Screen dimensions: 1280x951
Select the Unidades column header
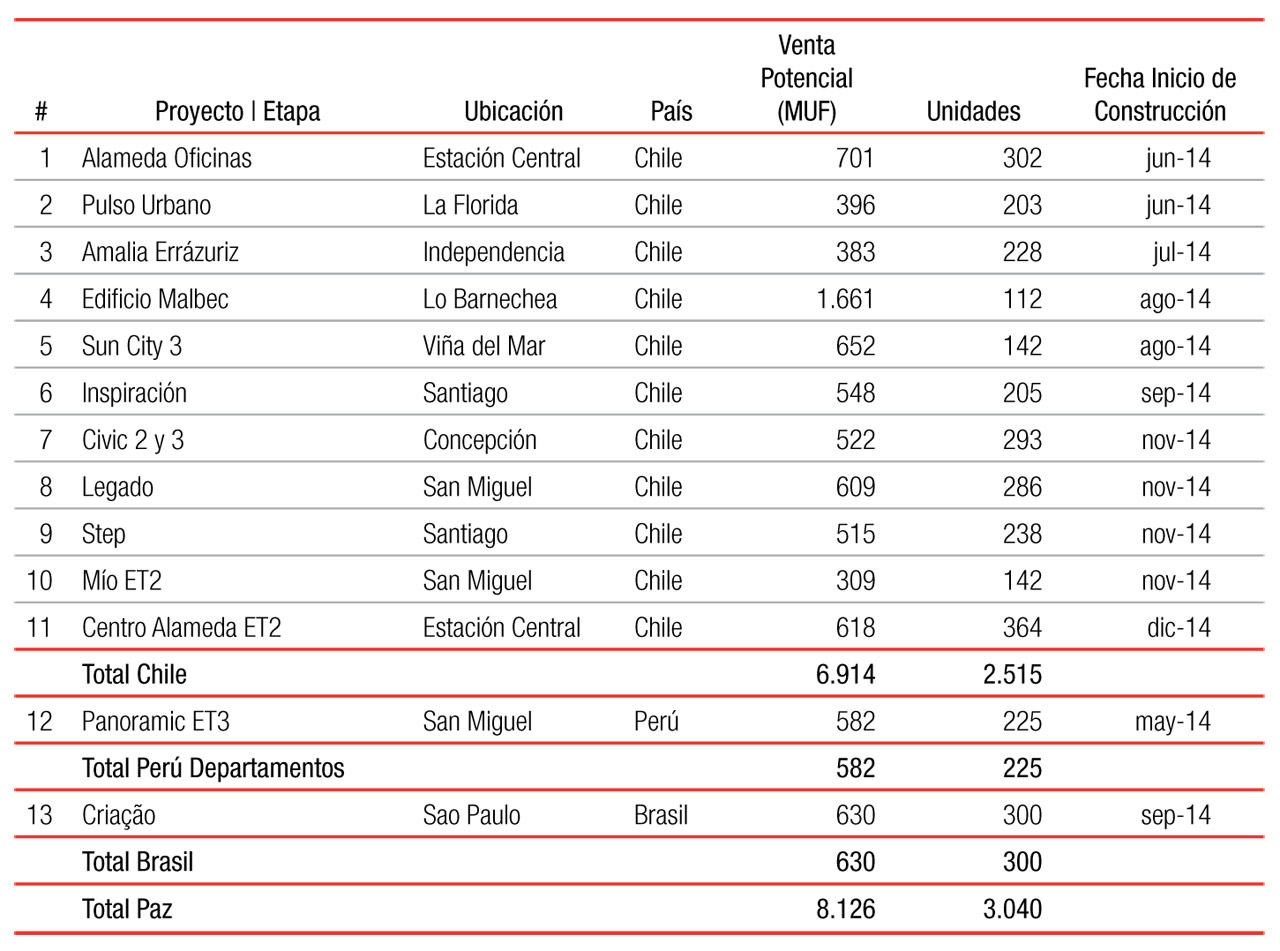[973, 111]
